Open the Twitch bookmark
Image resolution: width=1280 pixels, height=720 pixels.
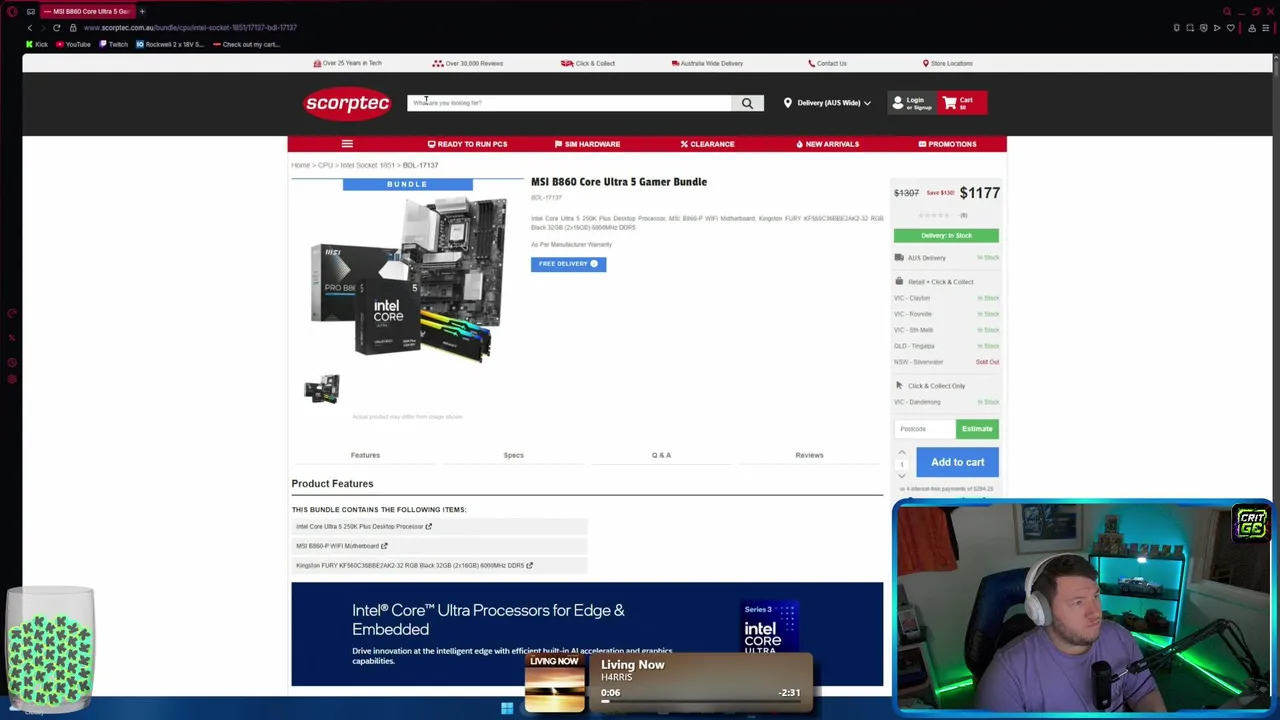pyautogui.click(x=114, y=44)
